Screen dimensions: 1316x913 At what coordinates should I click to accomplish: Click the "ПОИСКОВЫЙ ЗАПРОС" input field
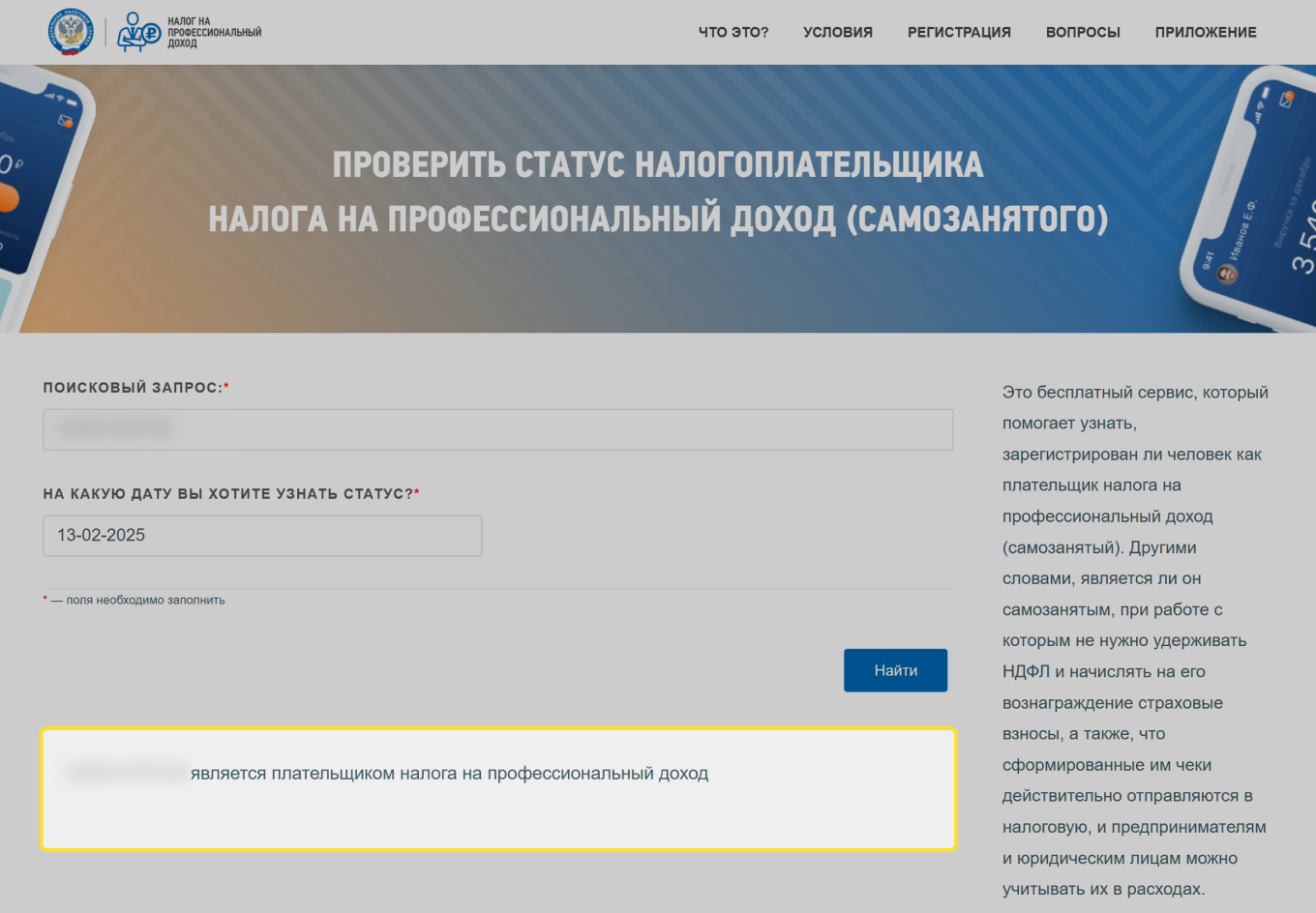click(x=497, y=429)
